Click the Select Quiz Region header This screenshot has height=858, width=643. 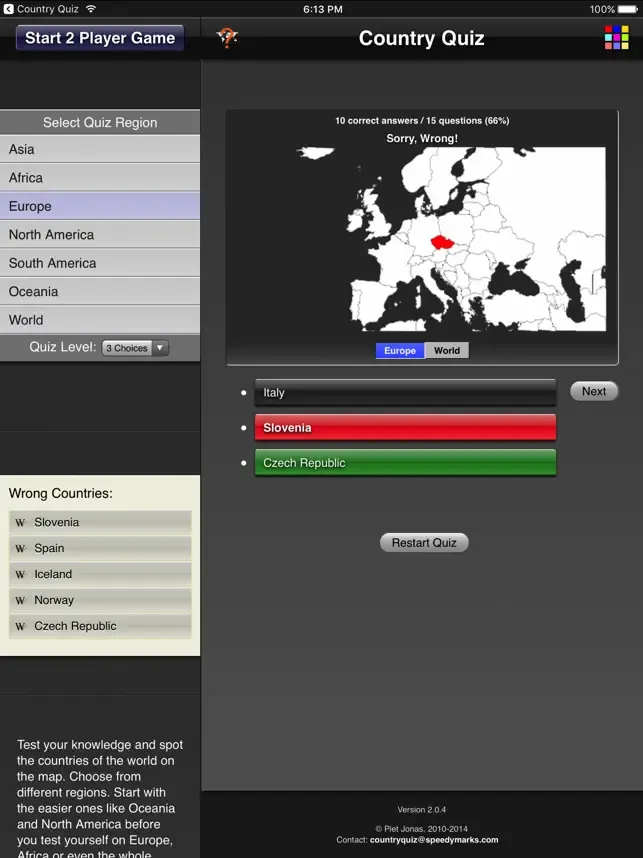click(100, 123)
